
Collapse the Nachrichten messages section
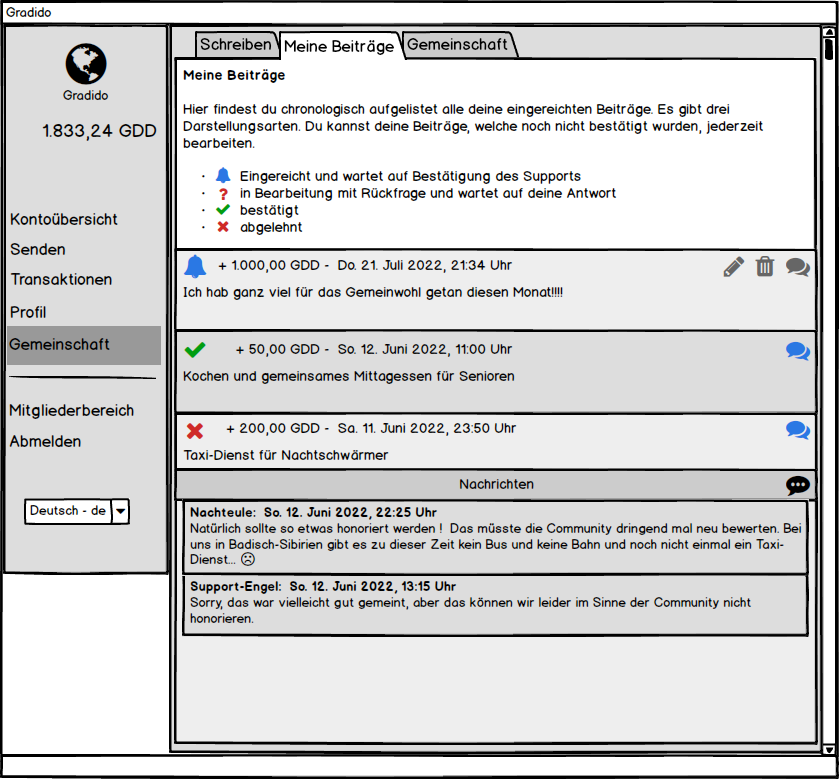[496, 485]
